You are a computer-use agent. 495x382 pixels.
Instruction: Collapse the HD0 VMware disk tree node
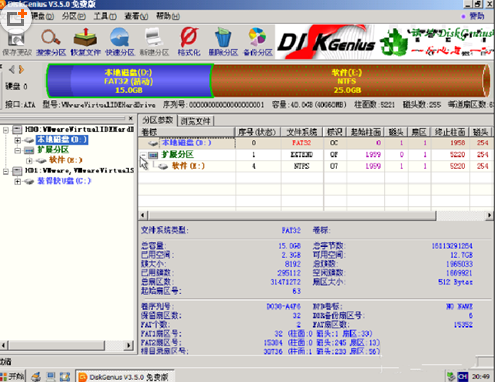(x=6, y=129)
